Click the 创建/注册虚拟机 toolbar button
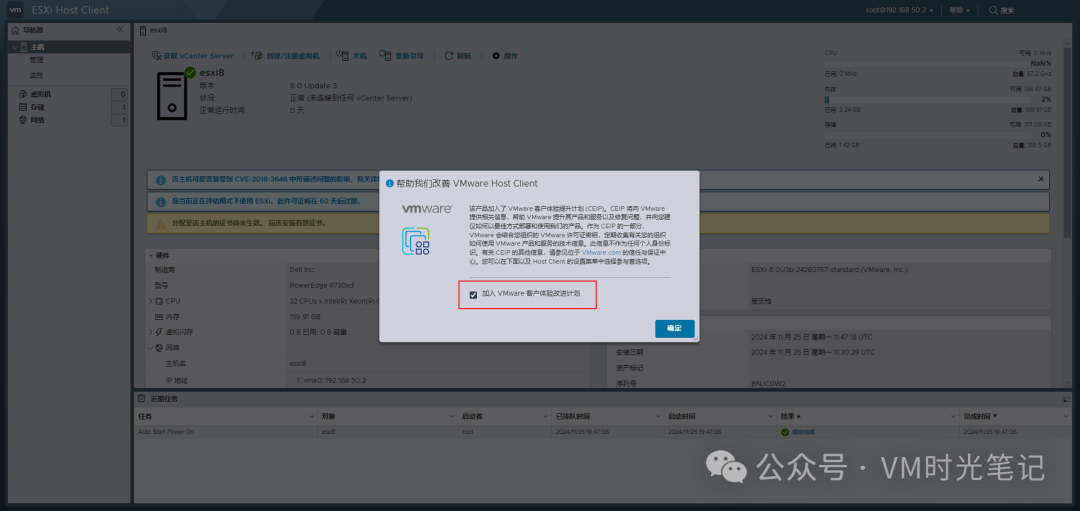Screen dimensions: 1080x511 coord(285,56)
